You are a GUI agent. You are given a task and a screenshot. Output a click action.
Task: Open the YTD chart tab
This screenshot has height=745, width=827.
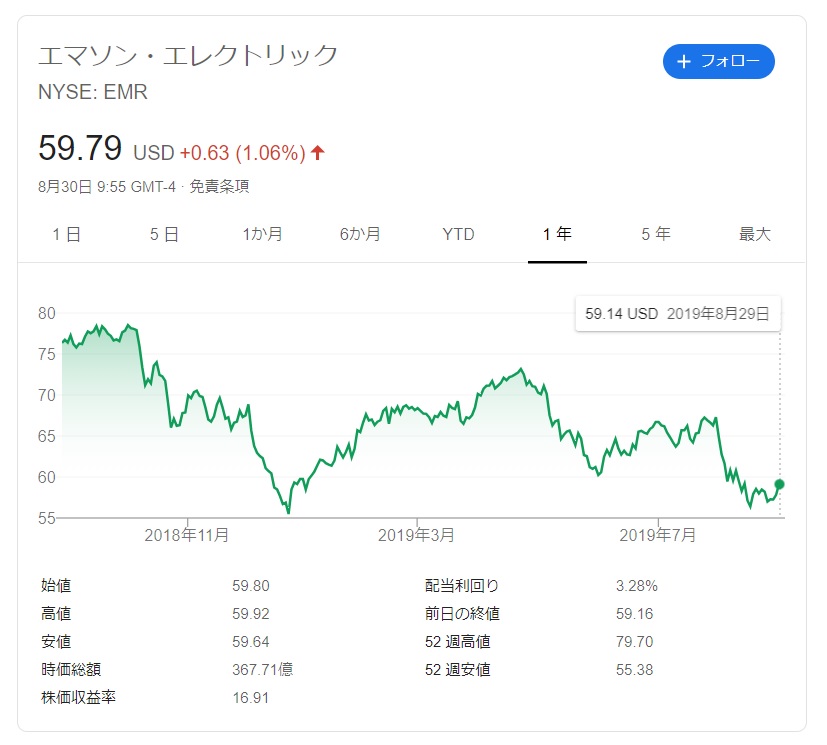458,234
